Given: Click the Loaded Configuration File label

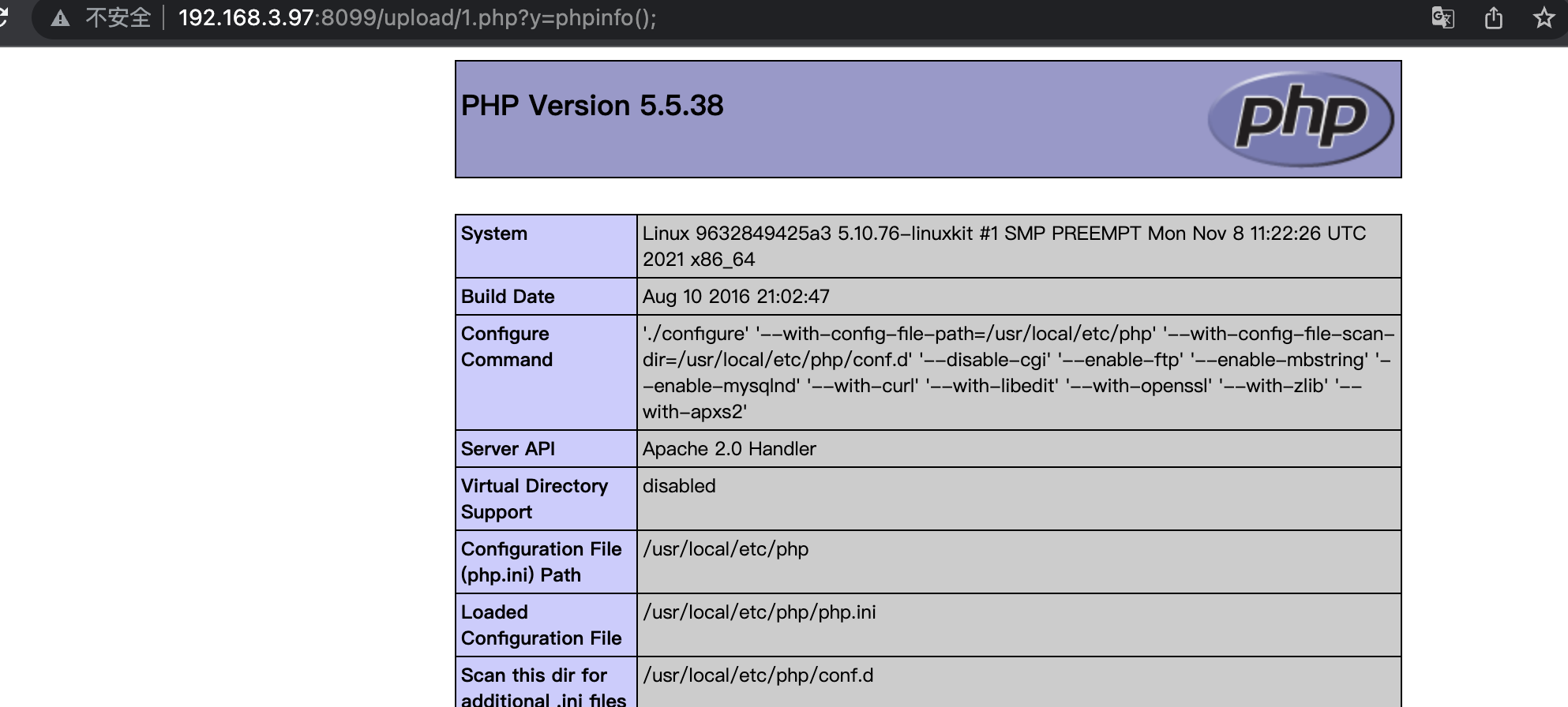Looking at the screenshot, I should pyautogui.click(x=542, y=625).
